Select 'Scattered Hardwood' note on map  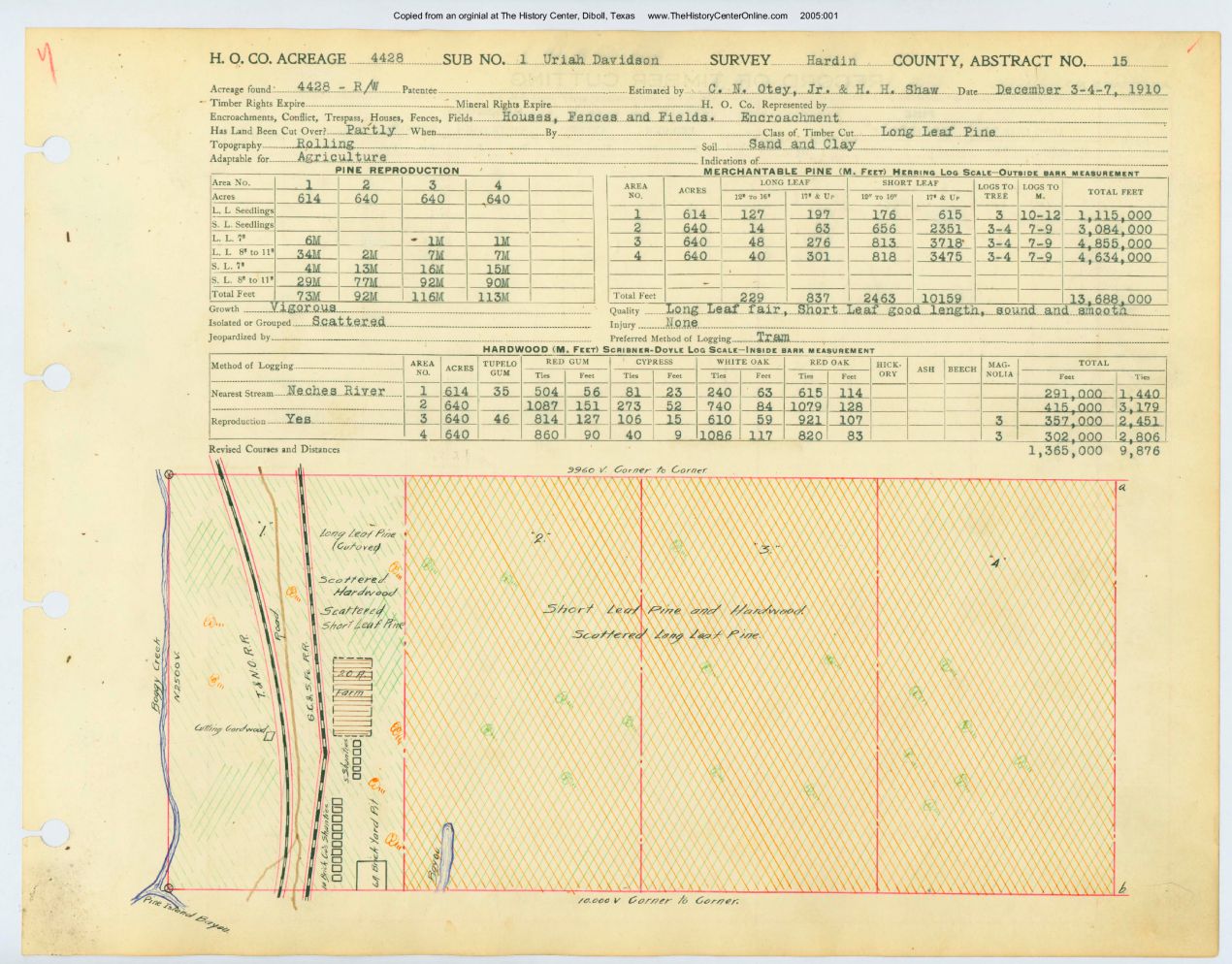[356, 585]
